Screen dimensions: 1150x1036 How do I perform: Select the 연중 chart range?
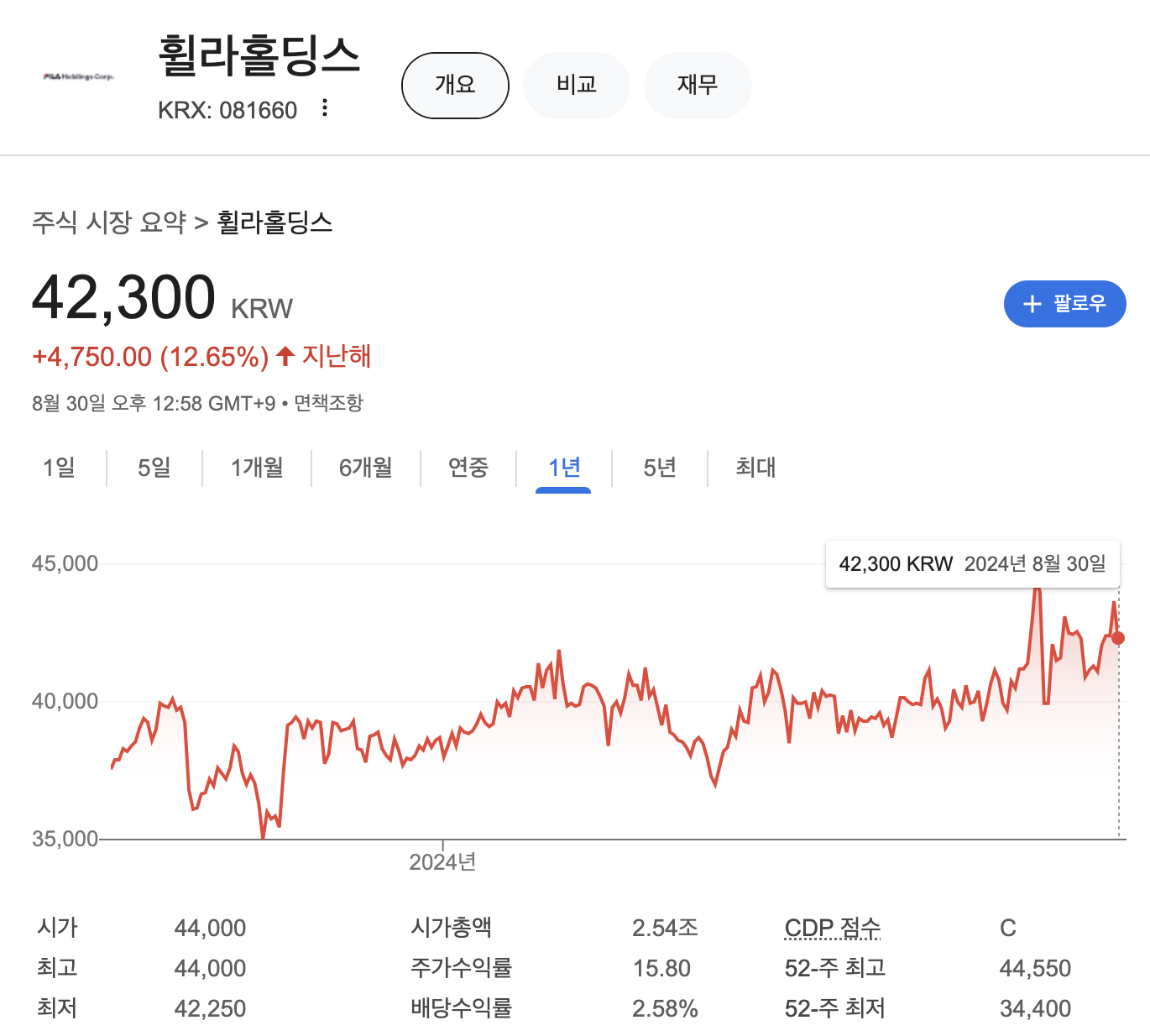point(468,468)
